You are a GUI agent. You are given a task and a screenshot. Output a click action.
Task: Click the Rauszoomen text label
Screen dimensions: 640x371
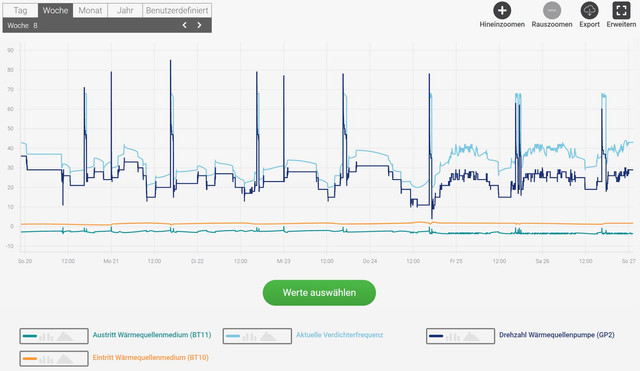[552, 24]
